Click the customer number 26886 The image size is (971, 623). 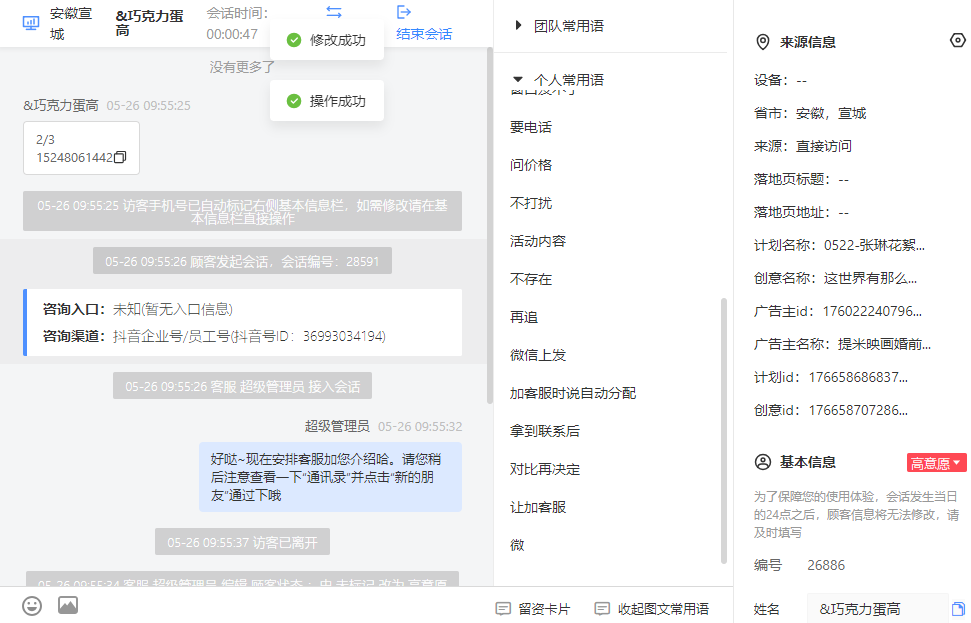click(826, 565)
